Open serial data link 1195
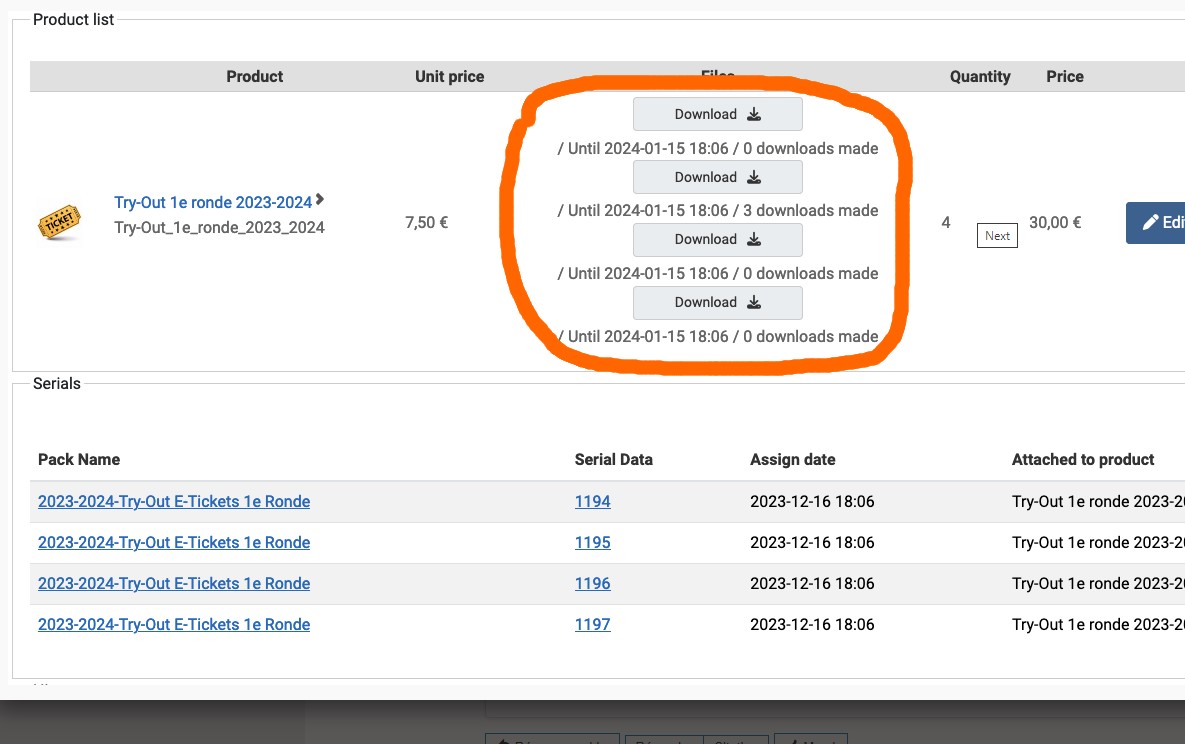Viewport: 1185px width, 744px height. click(x=592, y=543)
